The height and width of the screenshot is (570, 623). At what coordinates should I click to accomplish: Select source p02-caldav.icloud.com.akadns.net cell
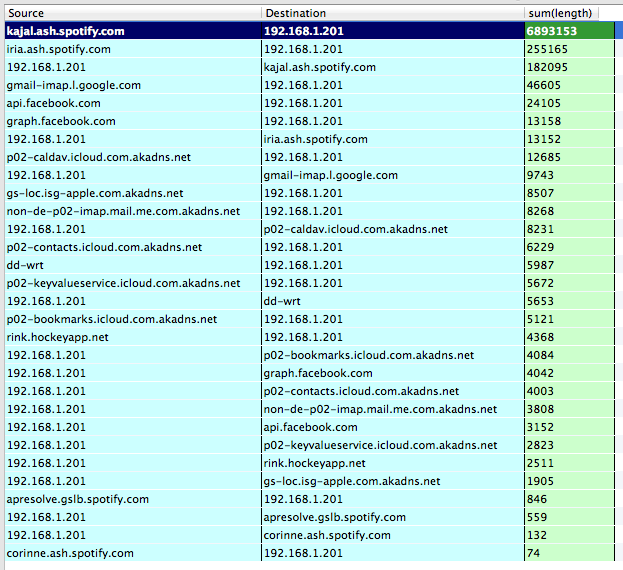coord(133,157)
